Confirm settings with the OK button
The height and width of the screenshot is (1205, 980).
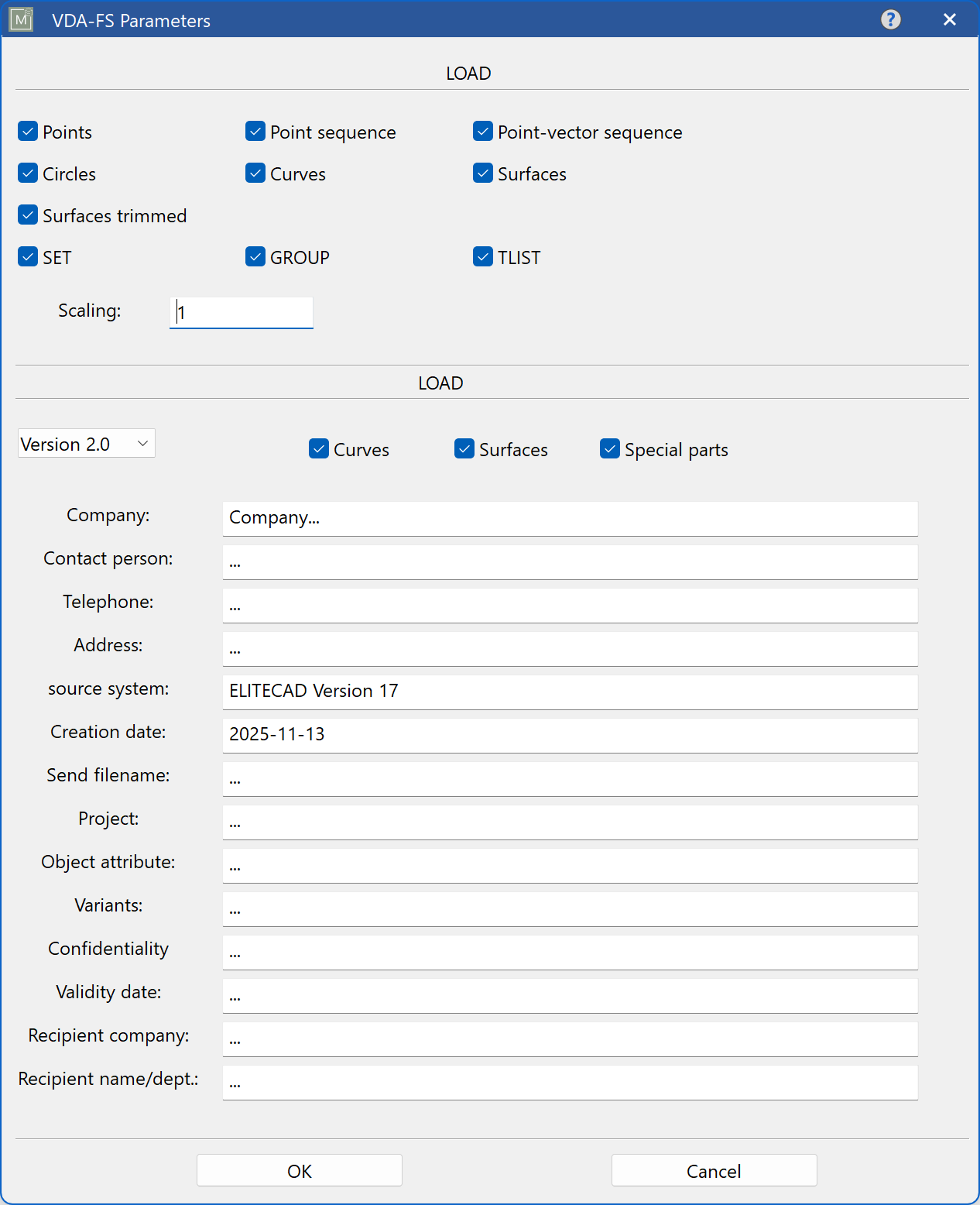click(299, 1170)
